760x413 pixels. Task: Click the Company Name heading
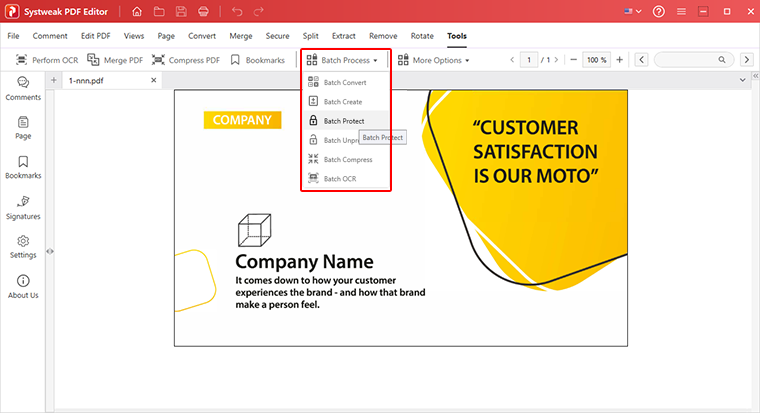(x=304, y=262)
